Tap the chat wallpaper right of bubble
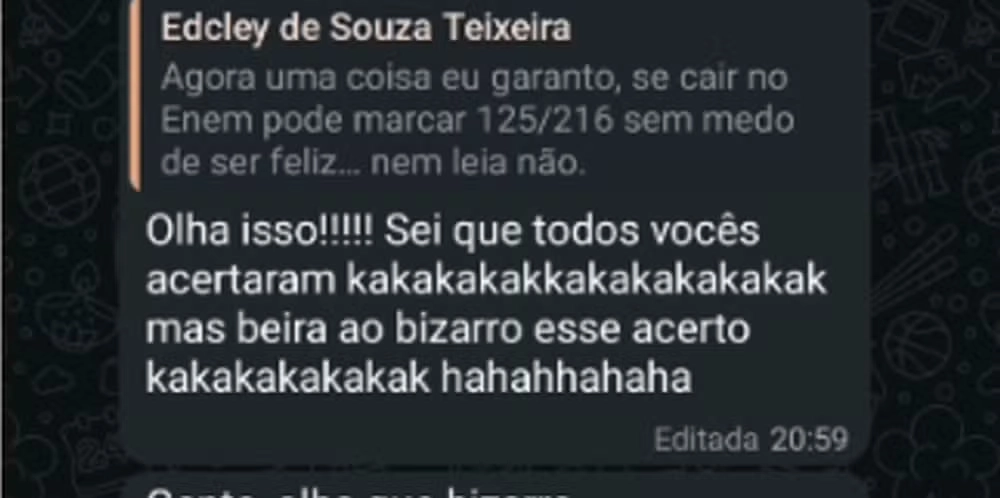Screen dimensions: 1000x498 [934, 255]
